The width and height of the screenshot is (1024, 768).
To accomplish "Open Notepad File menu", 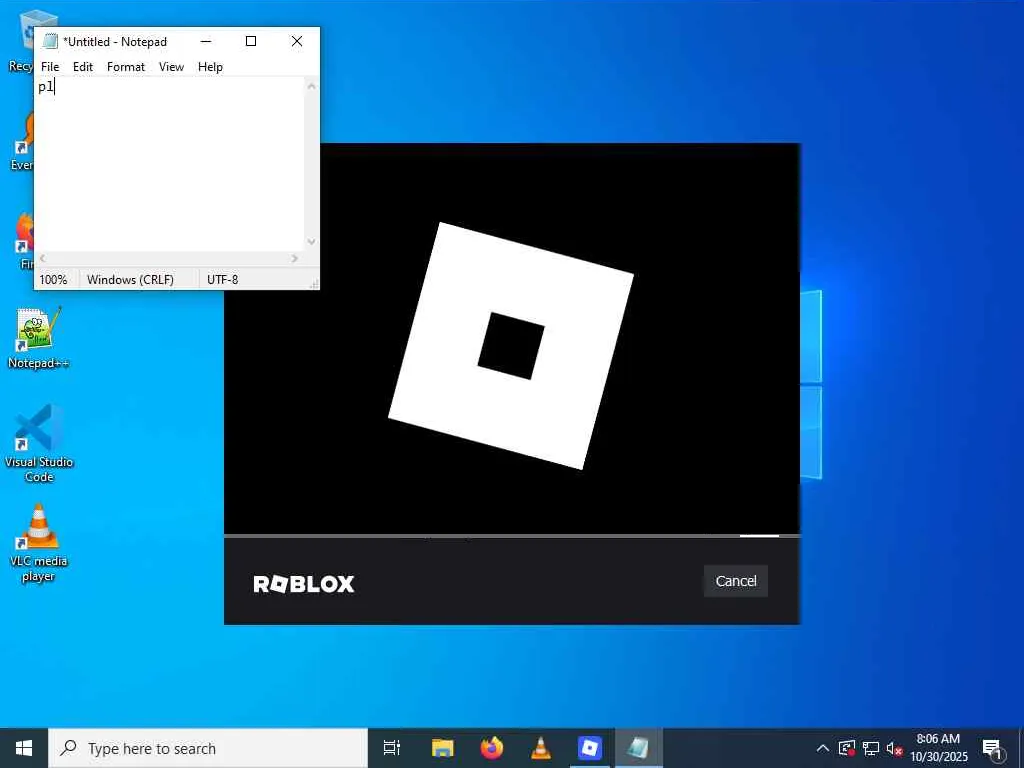I will (x=50, y=67).
